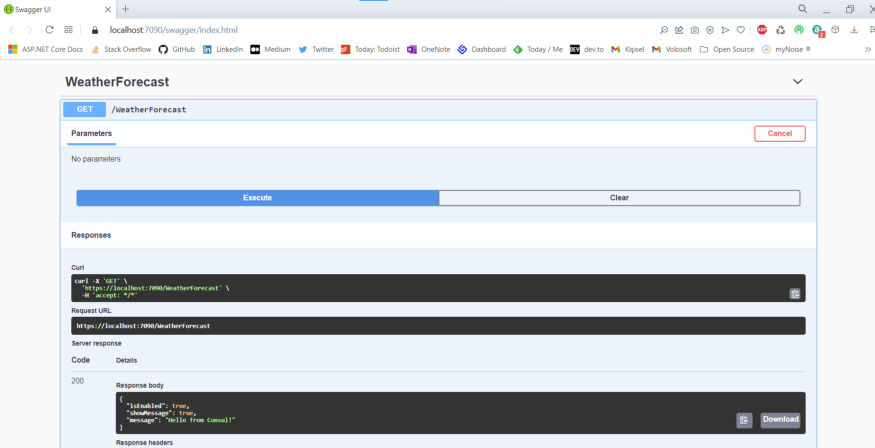Open the Kişisel Gmail bookmark
This screenshot has width=875, height=448.
coord(628,50)
